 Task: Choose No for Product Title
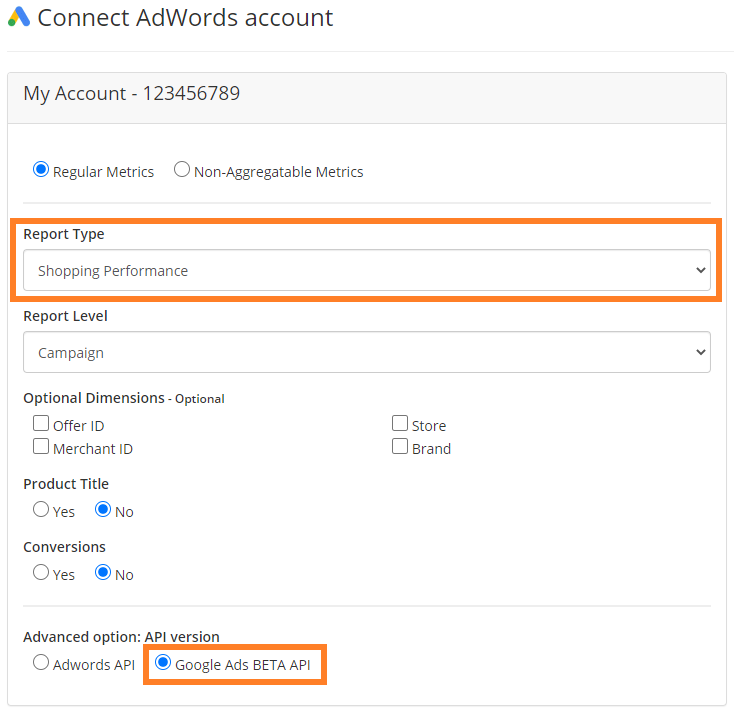click(x=103, y=509)
